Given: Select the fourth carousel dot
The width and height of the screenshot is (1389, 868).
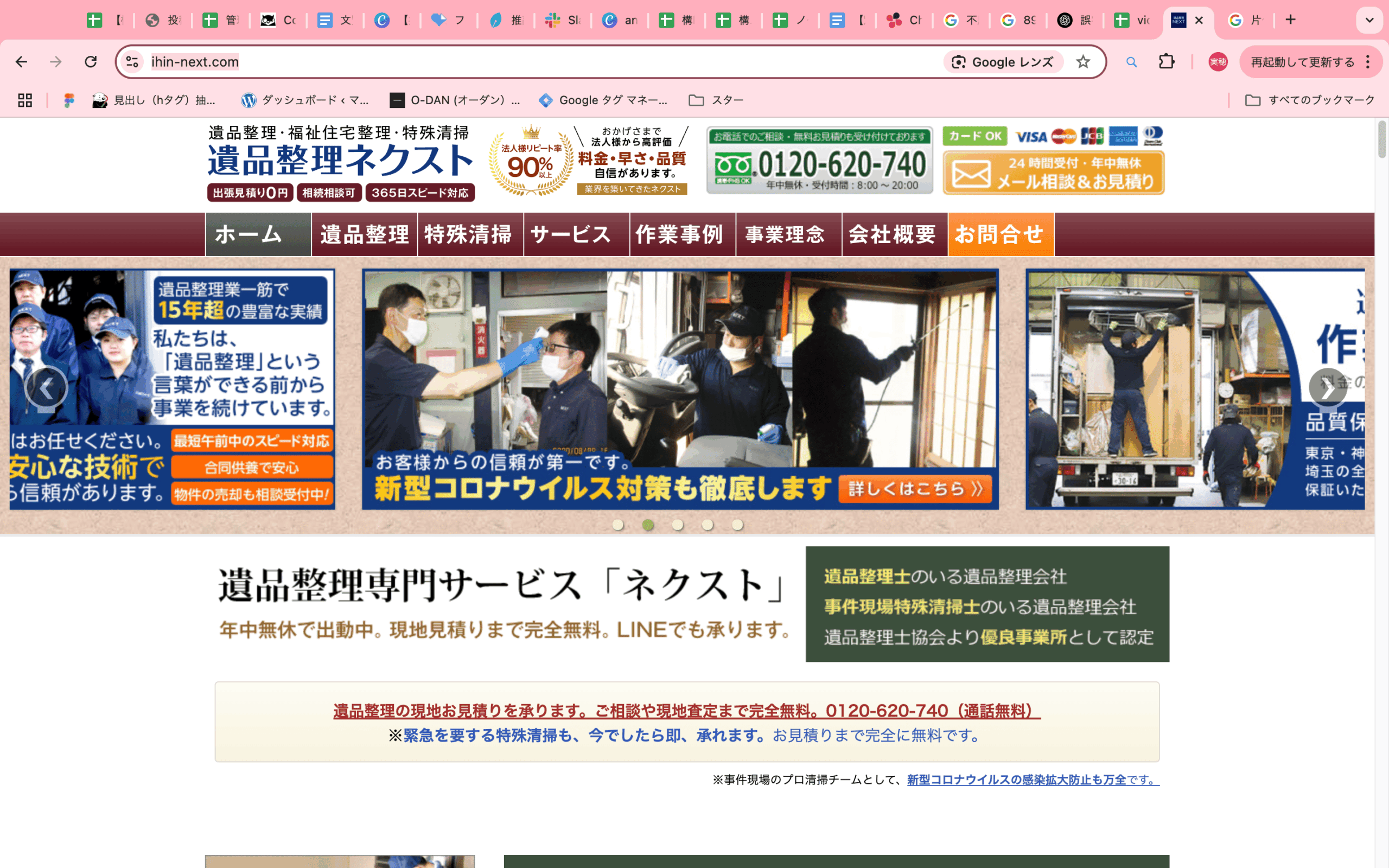Looking at the screenshot, I should [x=708, y=525].
